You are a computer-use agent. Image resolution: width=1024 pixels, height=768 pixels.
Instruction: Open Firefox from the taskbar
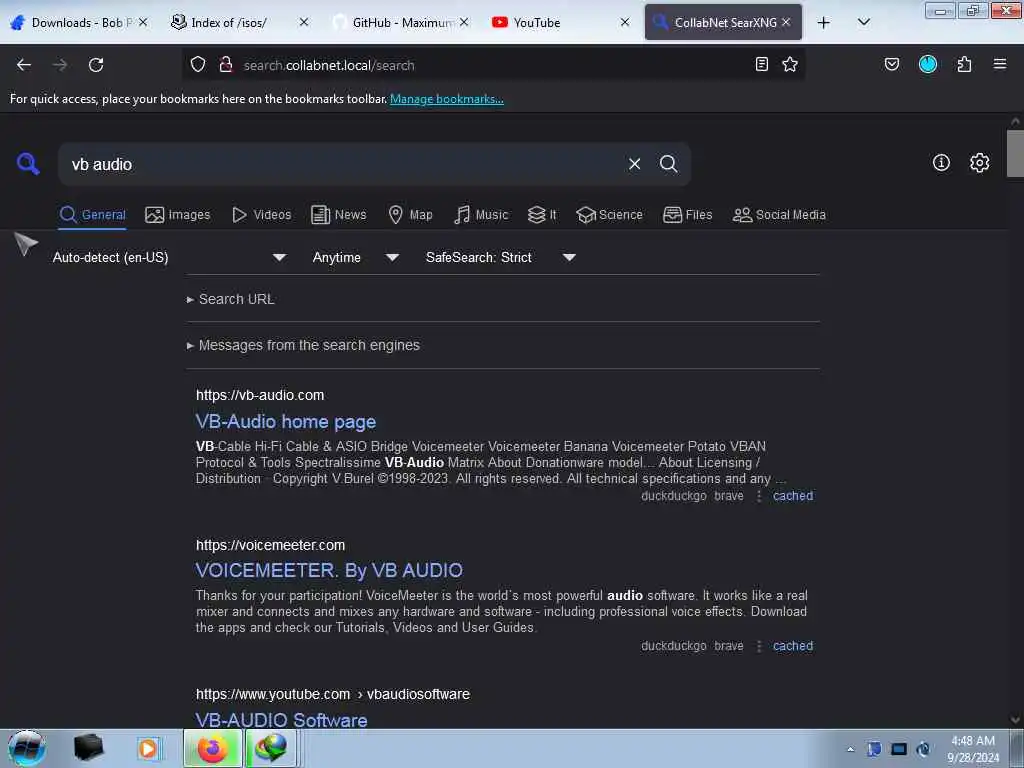click(x=212, y=748)
